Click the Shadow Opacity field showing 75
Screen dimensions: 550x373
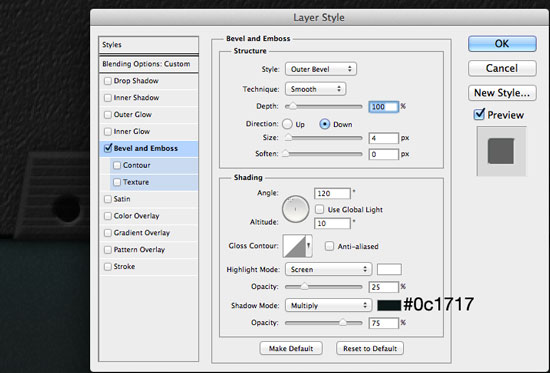pyautogui.click(x=383, y=323)
